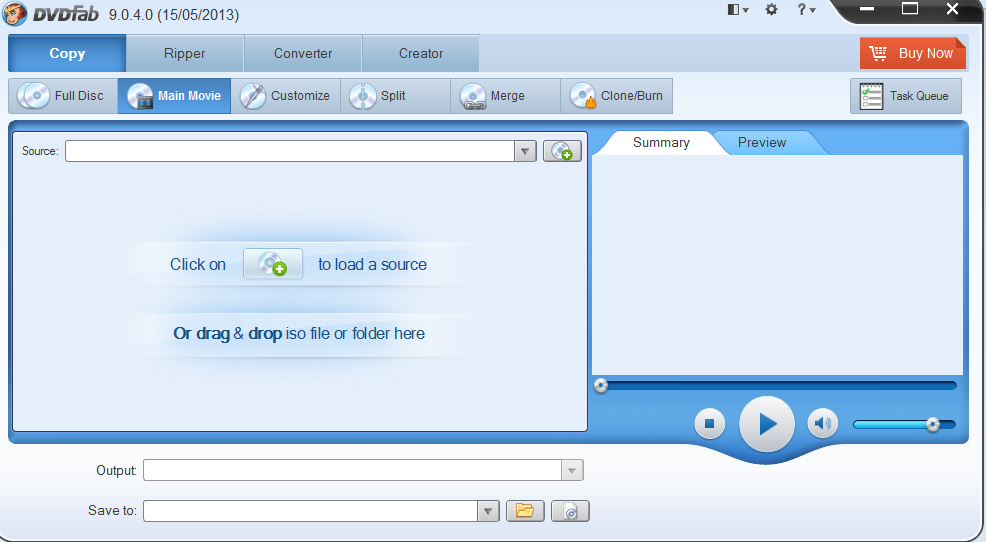
Task: Maximize the DVDFab window
Action: (x=910, y=9)
